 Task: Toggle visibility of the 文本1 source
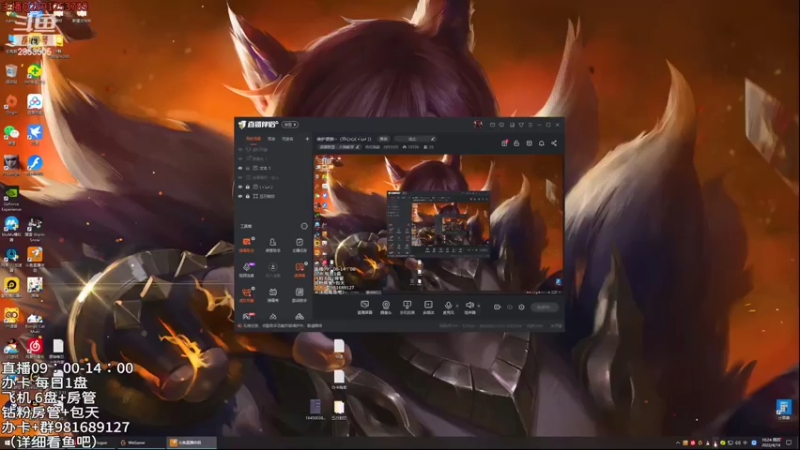(x=240, y=168)
